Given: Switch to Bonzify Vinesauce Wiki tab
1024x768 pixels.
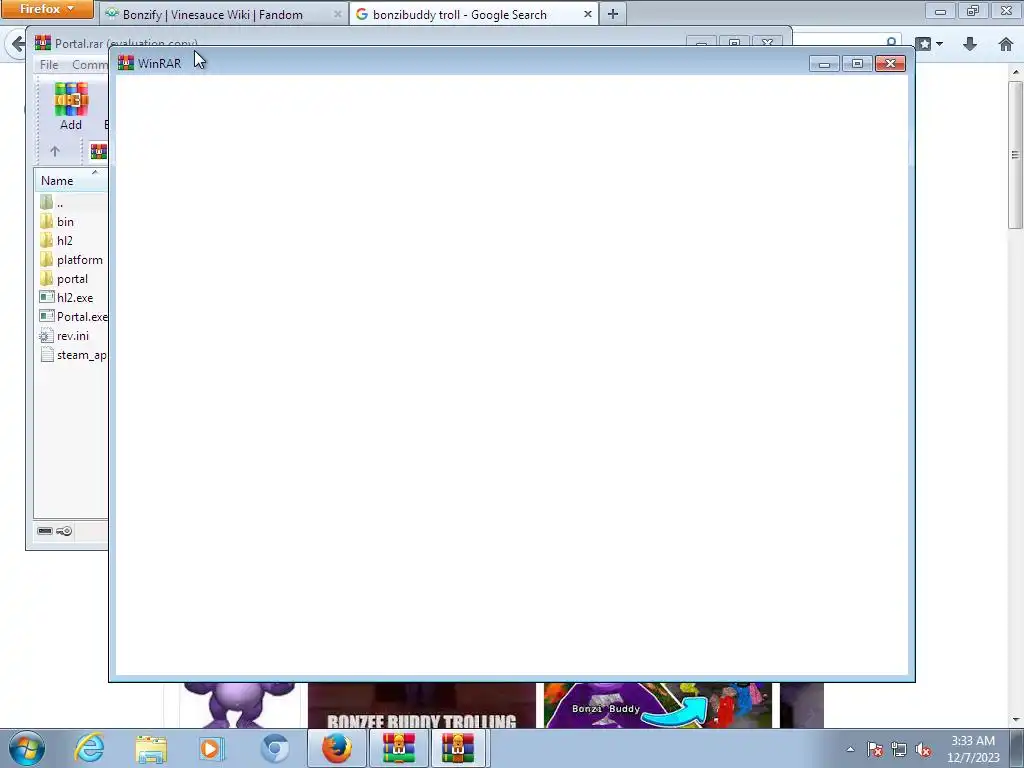Looking at the screenshot, I should [212, 14].
